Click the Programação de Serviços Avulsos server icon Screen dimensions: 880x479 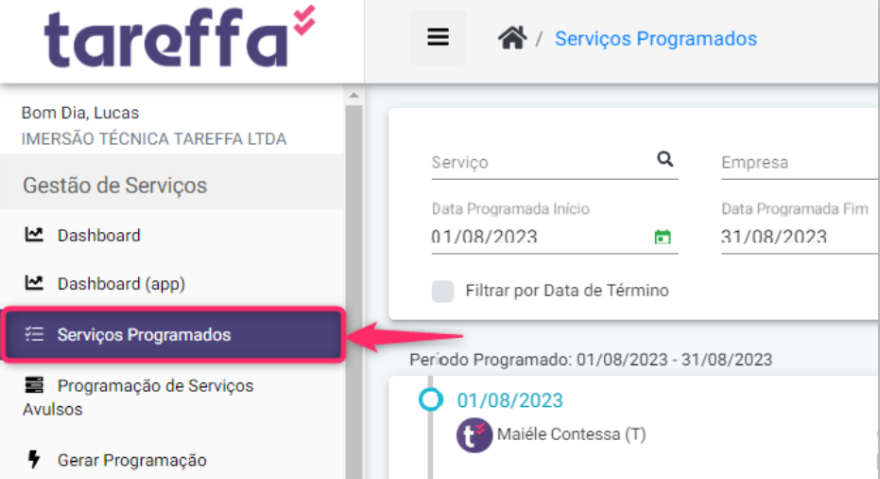[34, 385]
